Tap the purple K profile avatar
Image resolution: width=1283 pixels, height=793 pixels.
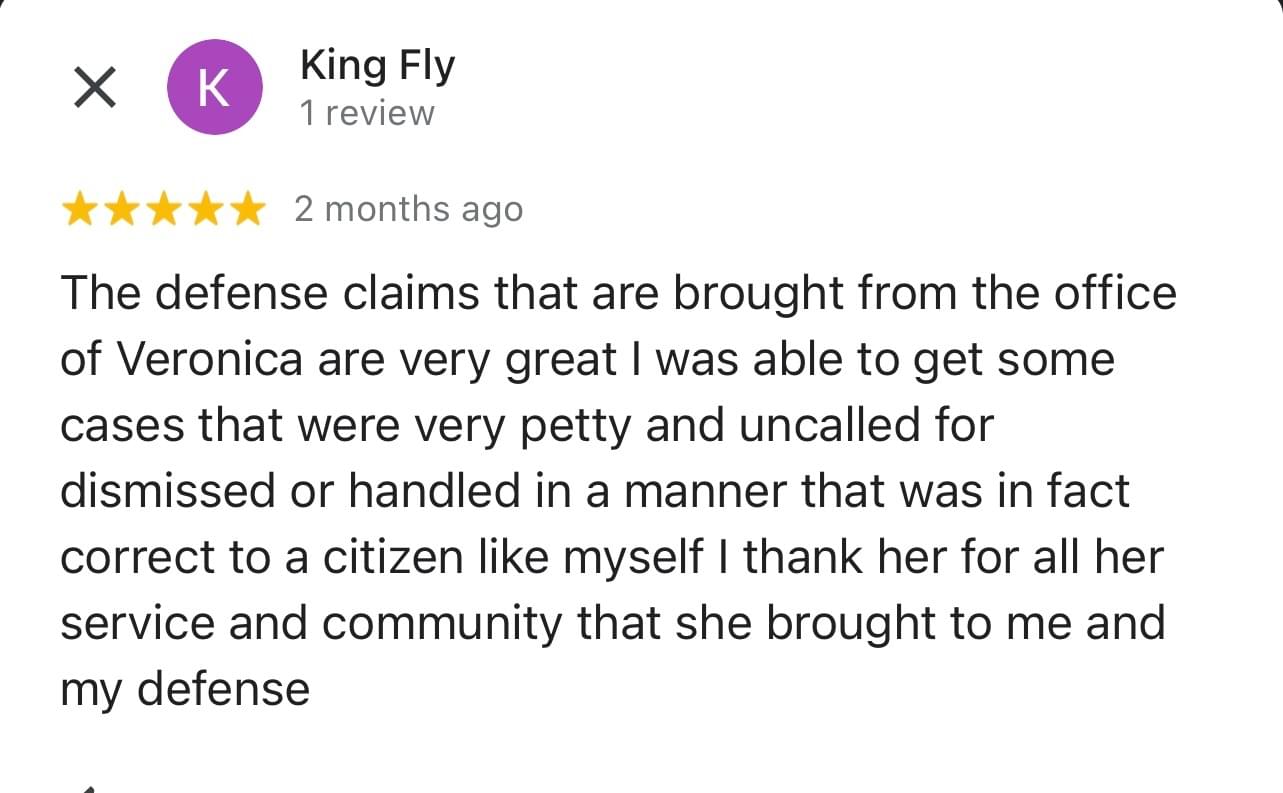coord(214,88)
